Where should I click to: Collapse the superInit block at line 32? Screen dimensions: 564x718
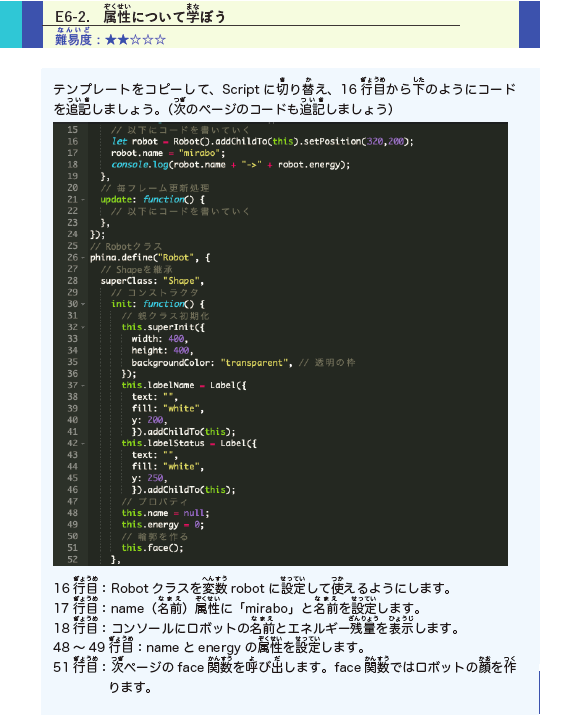[83, 327]
